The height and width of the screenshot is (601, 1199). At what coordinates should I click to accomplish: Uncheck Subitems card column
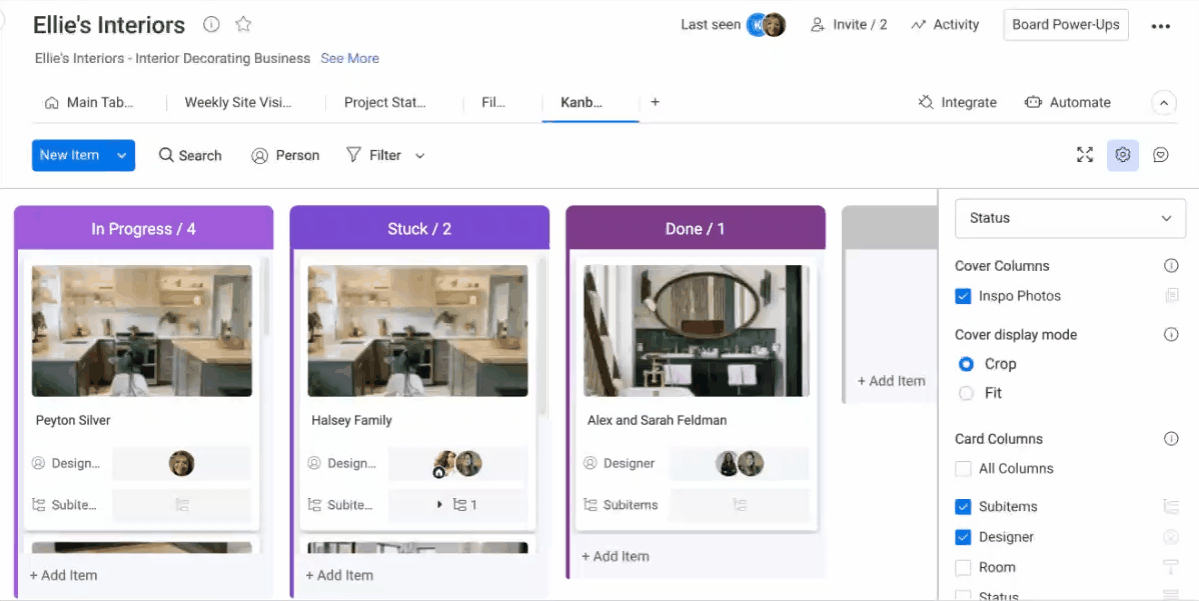coord(963,506)
